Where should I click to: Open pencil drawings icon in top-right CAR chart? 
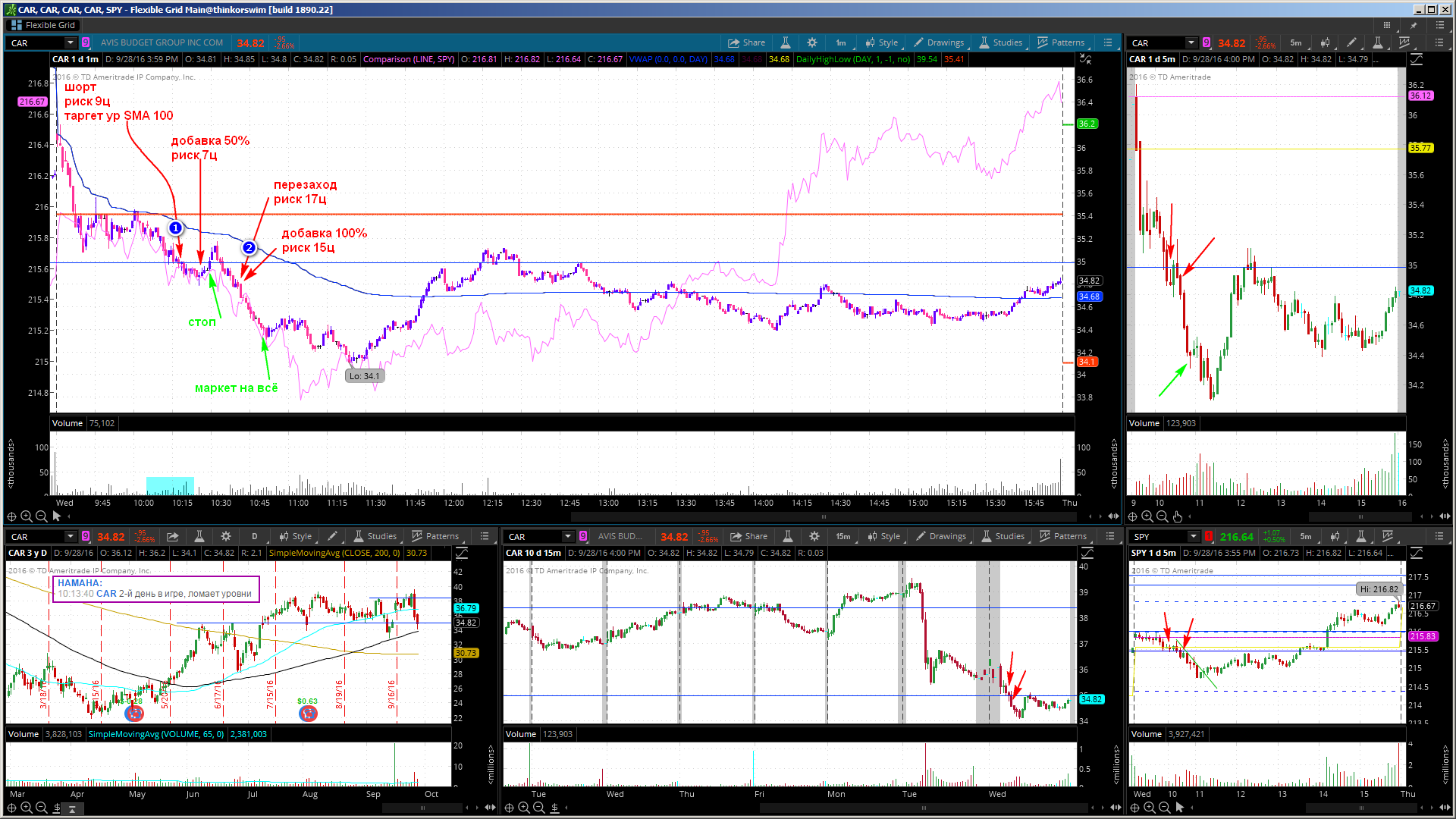(x=1351, y=43)
